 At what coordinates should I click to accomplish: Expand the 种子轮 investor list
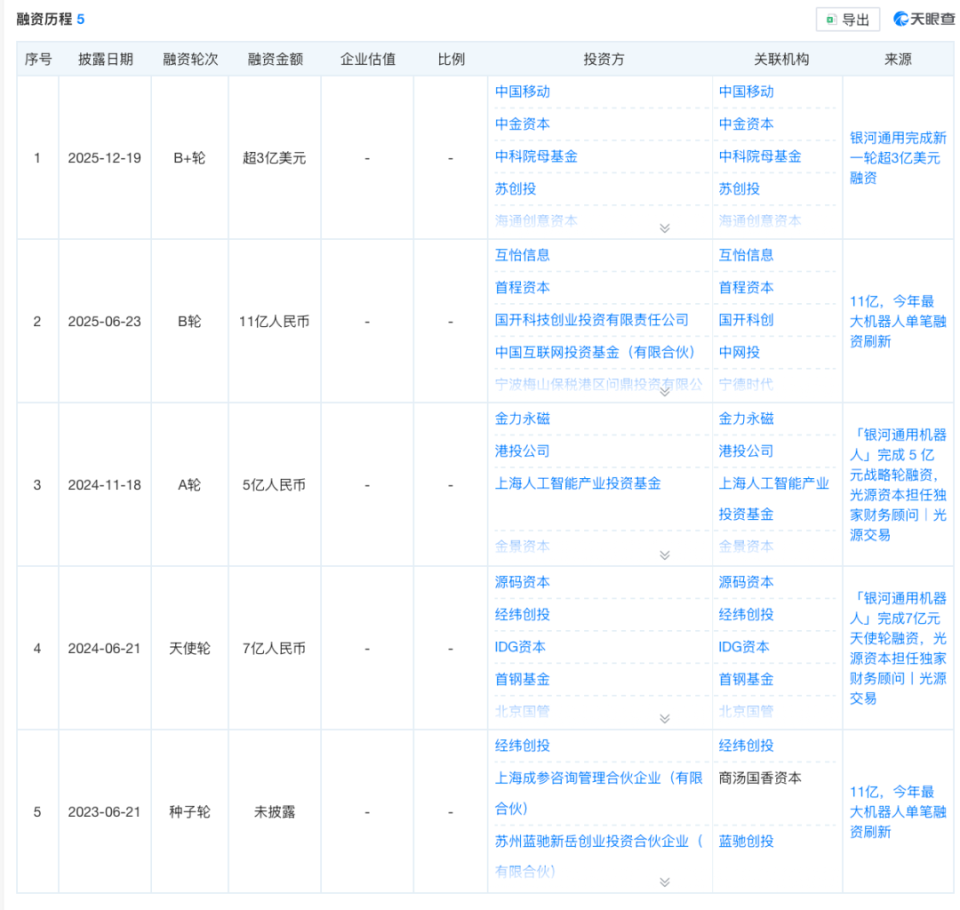[663, 881]
